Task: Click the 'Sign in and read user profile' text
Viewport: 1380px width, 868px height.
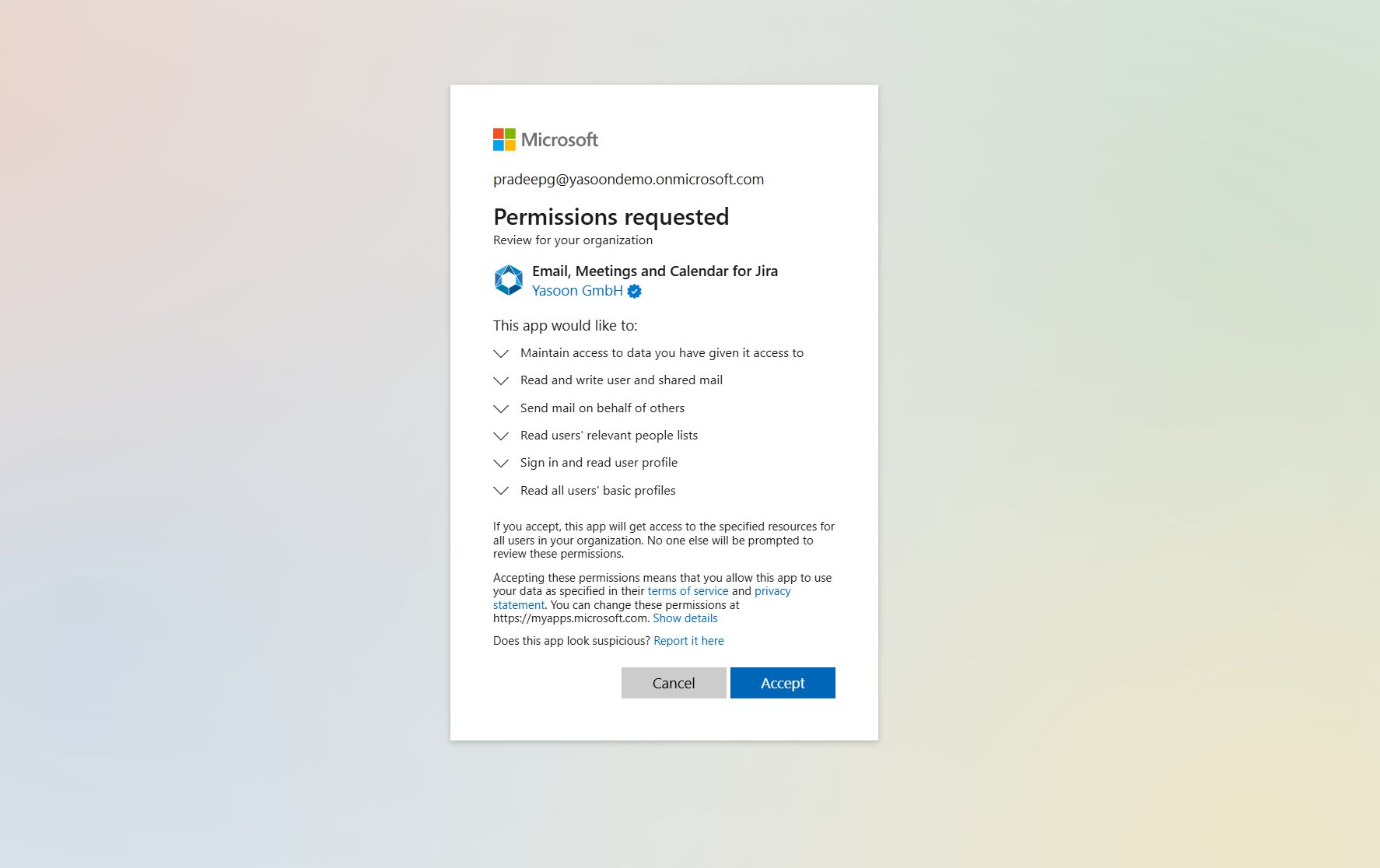Action: tap(598, 463)
